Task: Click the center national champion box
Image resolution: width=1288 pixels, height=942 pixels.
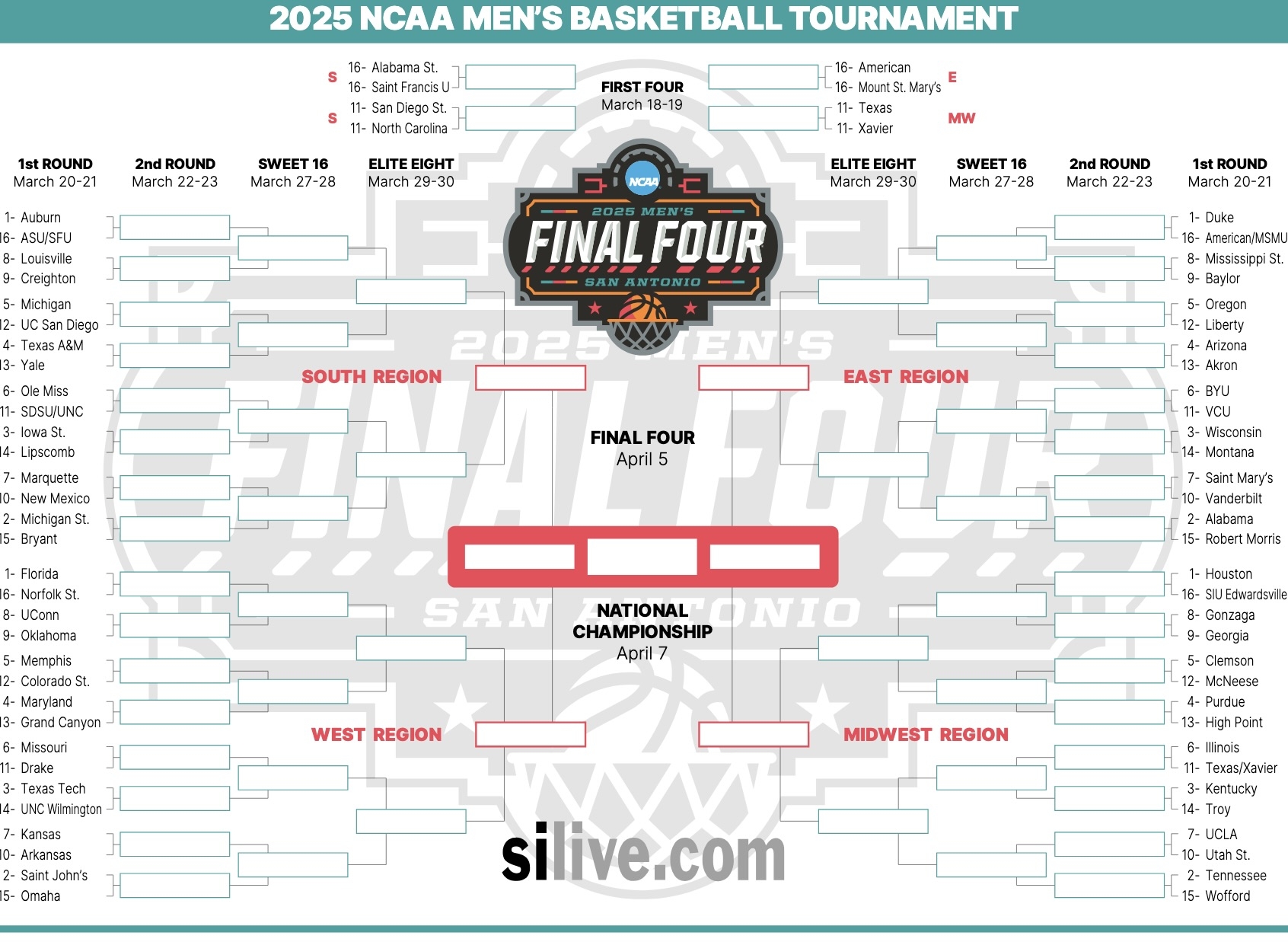Action: click(x=642, y=557)
